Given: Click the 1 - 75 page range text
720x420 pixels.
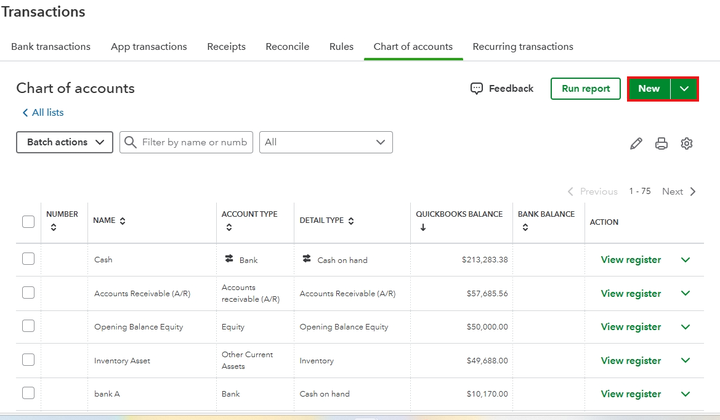Looking at the screenshot, I should (x=640, y=191).
